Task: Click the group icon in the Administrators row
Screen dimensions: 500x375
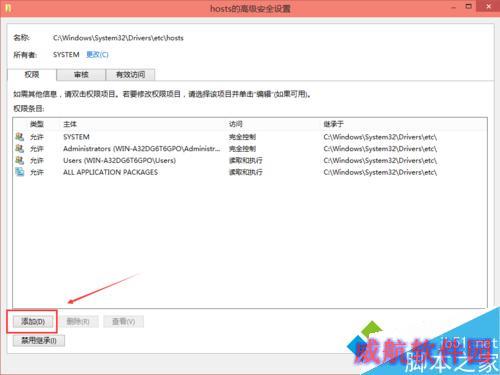Action: [x=20, y=148]
